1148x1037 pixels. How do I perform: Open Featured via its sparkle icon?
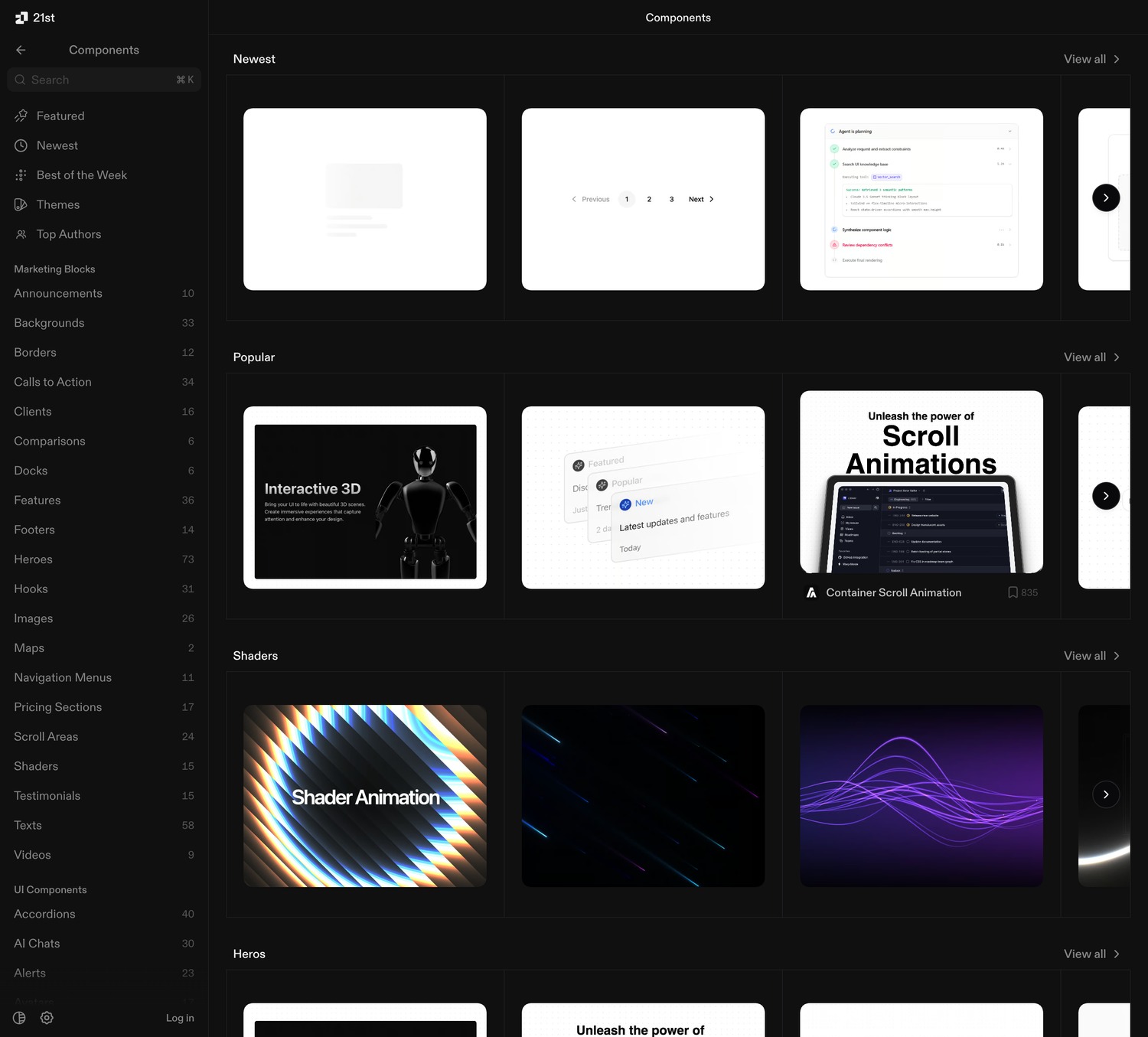click(21, 116)
